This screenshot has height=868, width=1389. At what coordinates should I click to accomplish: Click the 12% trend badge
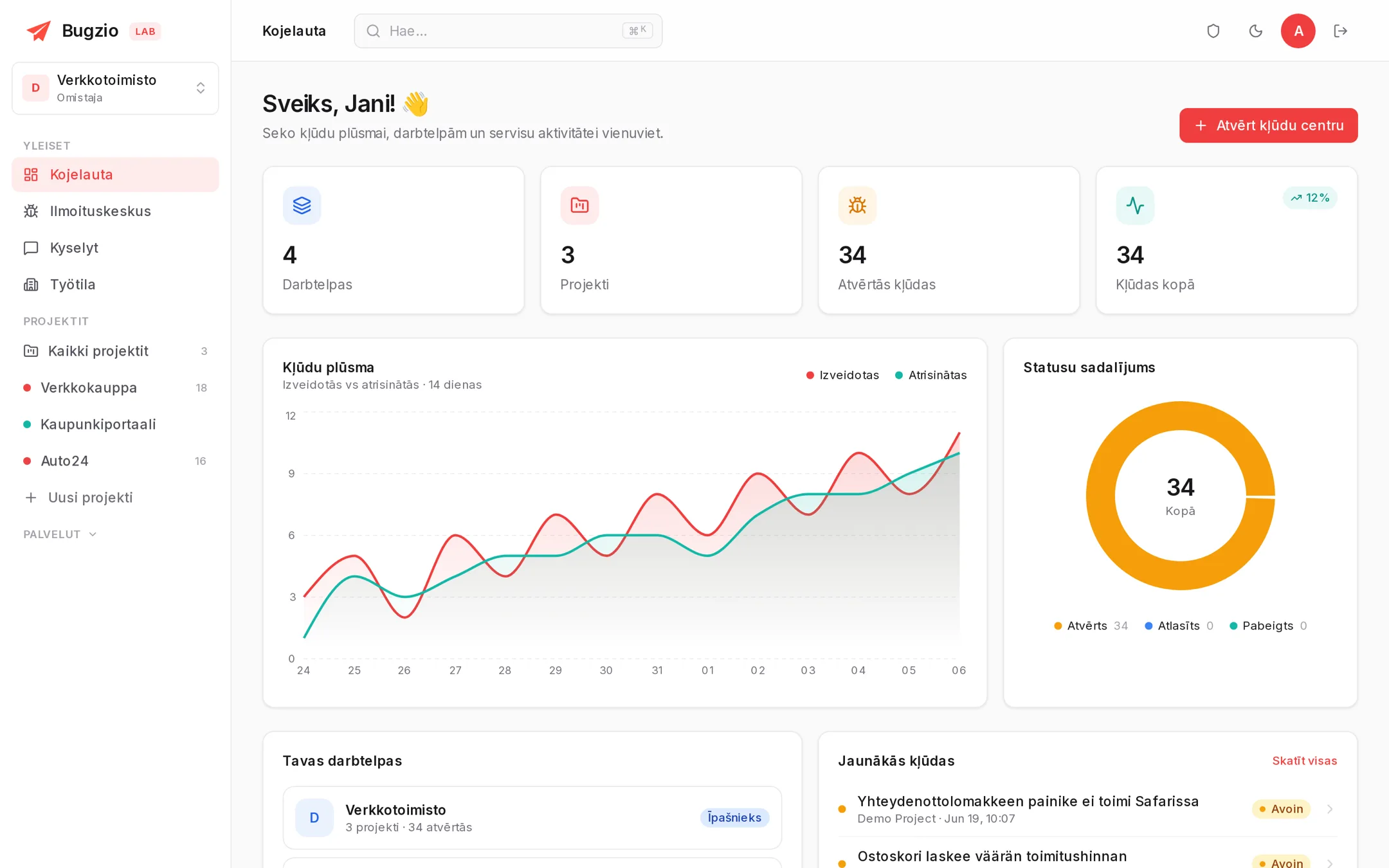[1310, 198]
